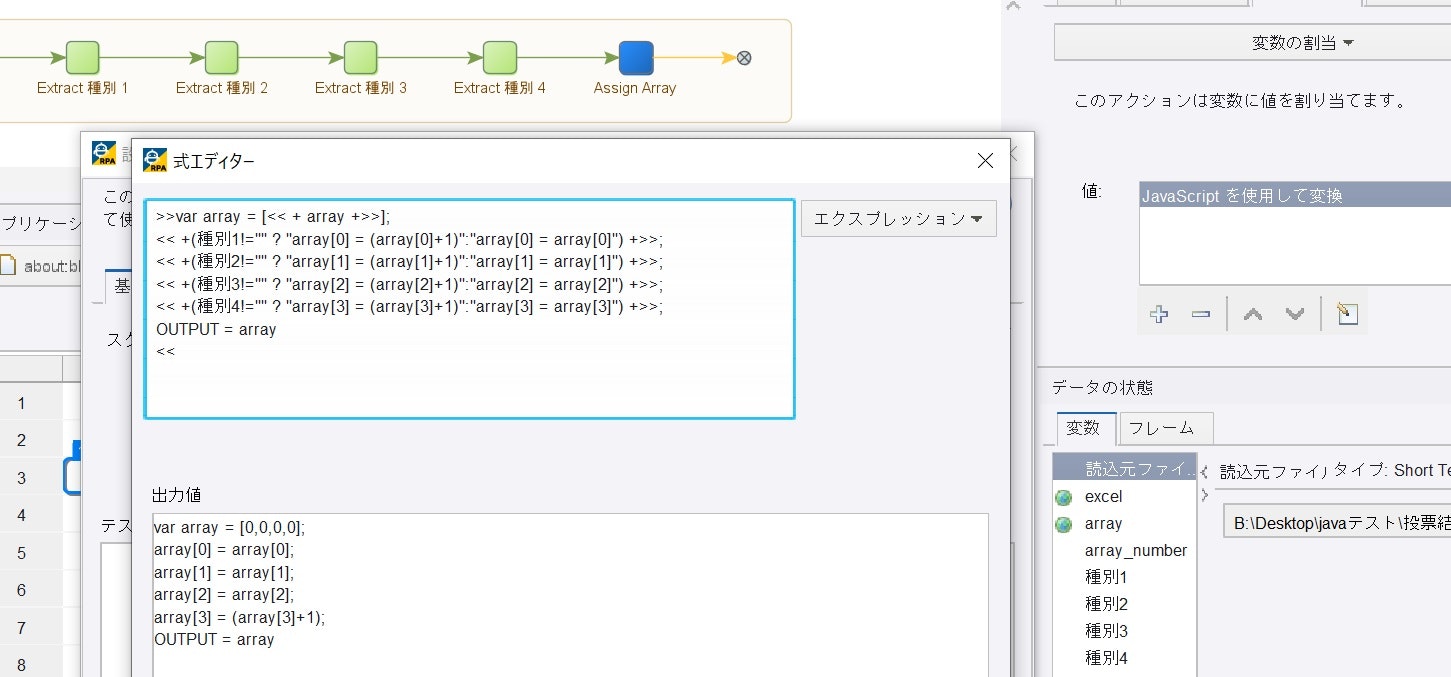Remove a value with the minus icon

coord(1201,314)
